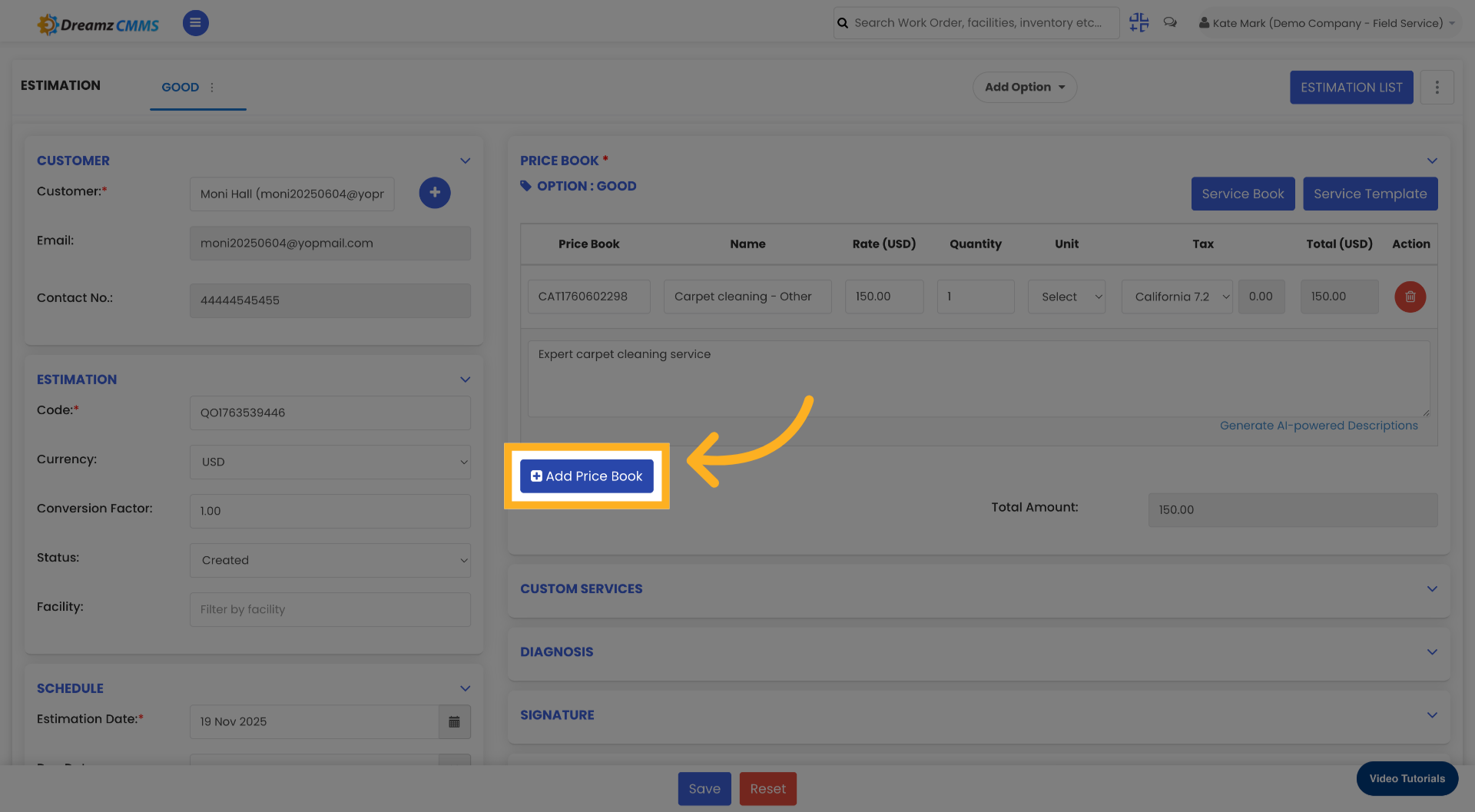Delete the Carpet cleaning price book row
The height and width of the screenshot is (812, 1475).
(x=1410, y=297)
